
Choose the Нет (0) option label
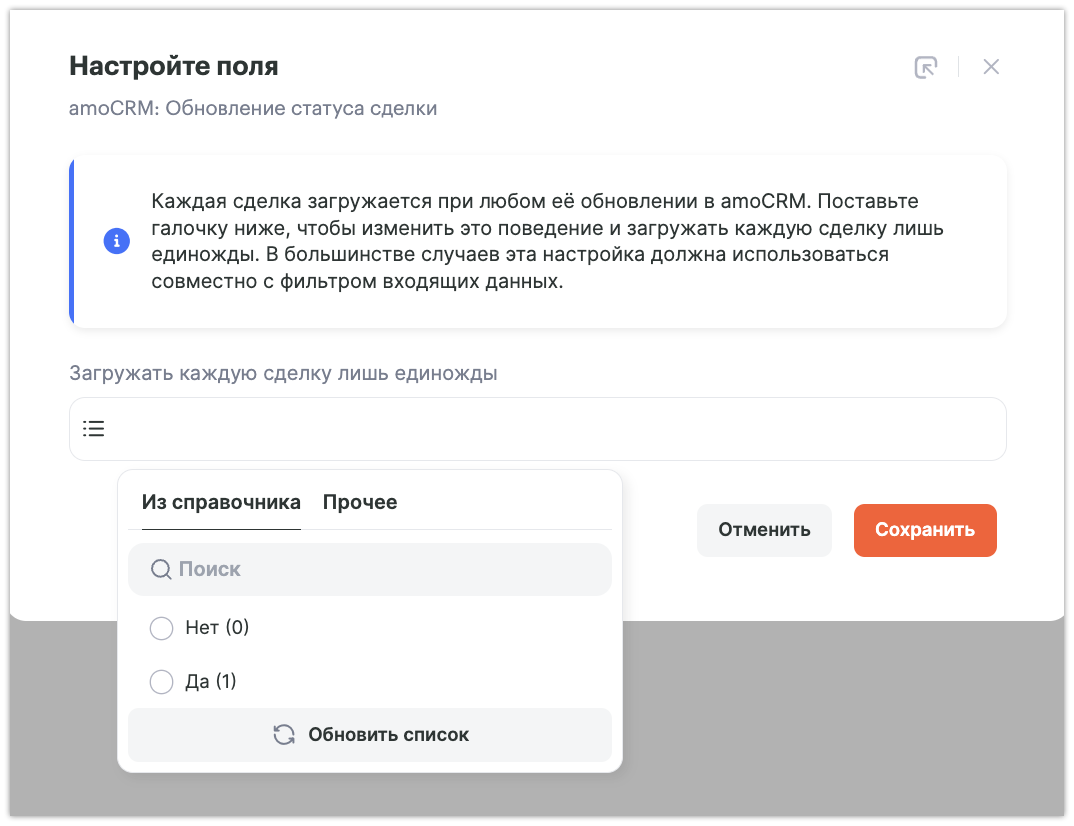217,628
